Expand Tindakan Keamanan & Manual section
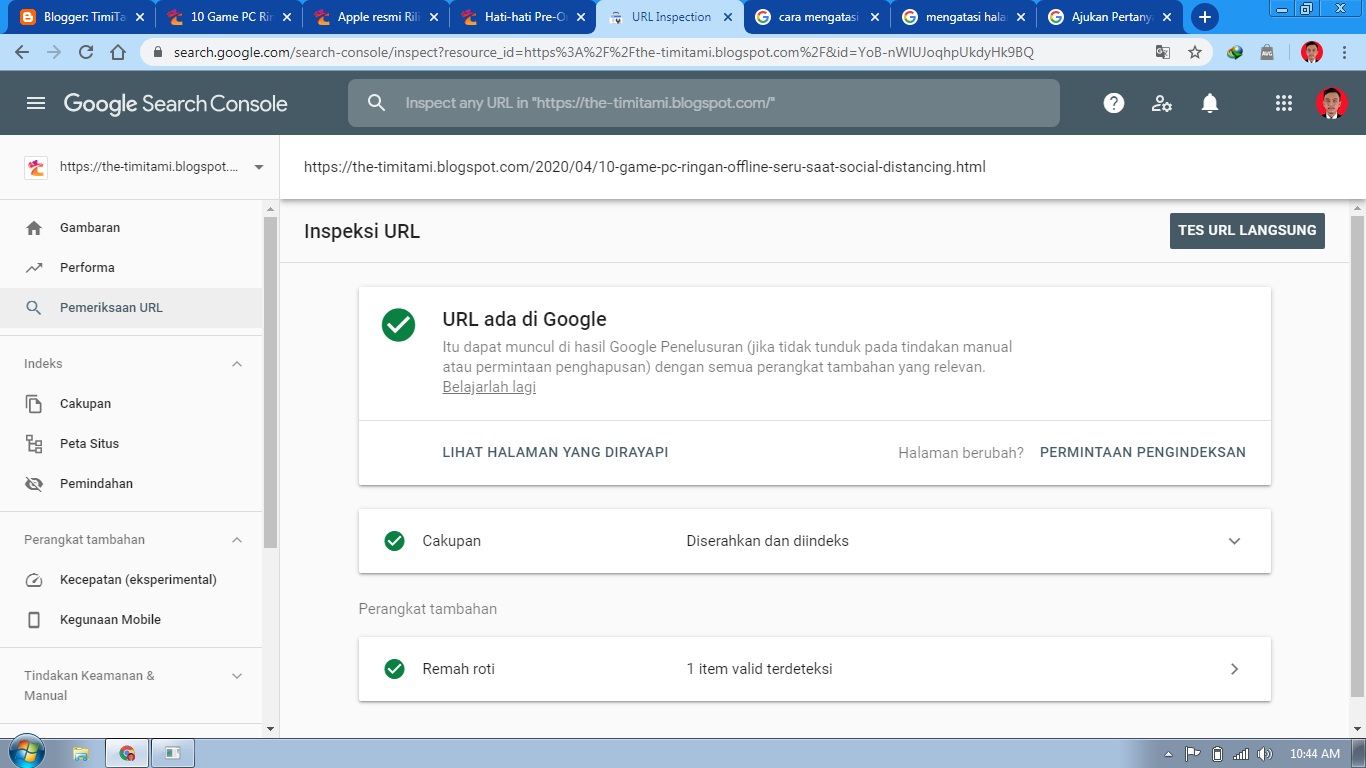Image resolution: width=1366 pixels, height=768 pixels. tap(237, 676)
